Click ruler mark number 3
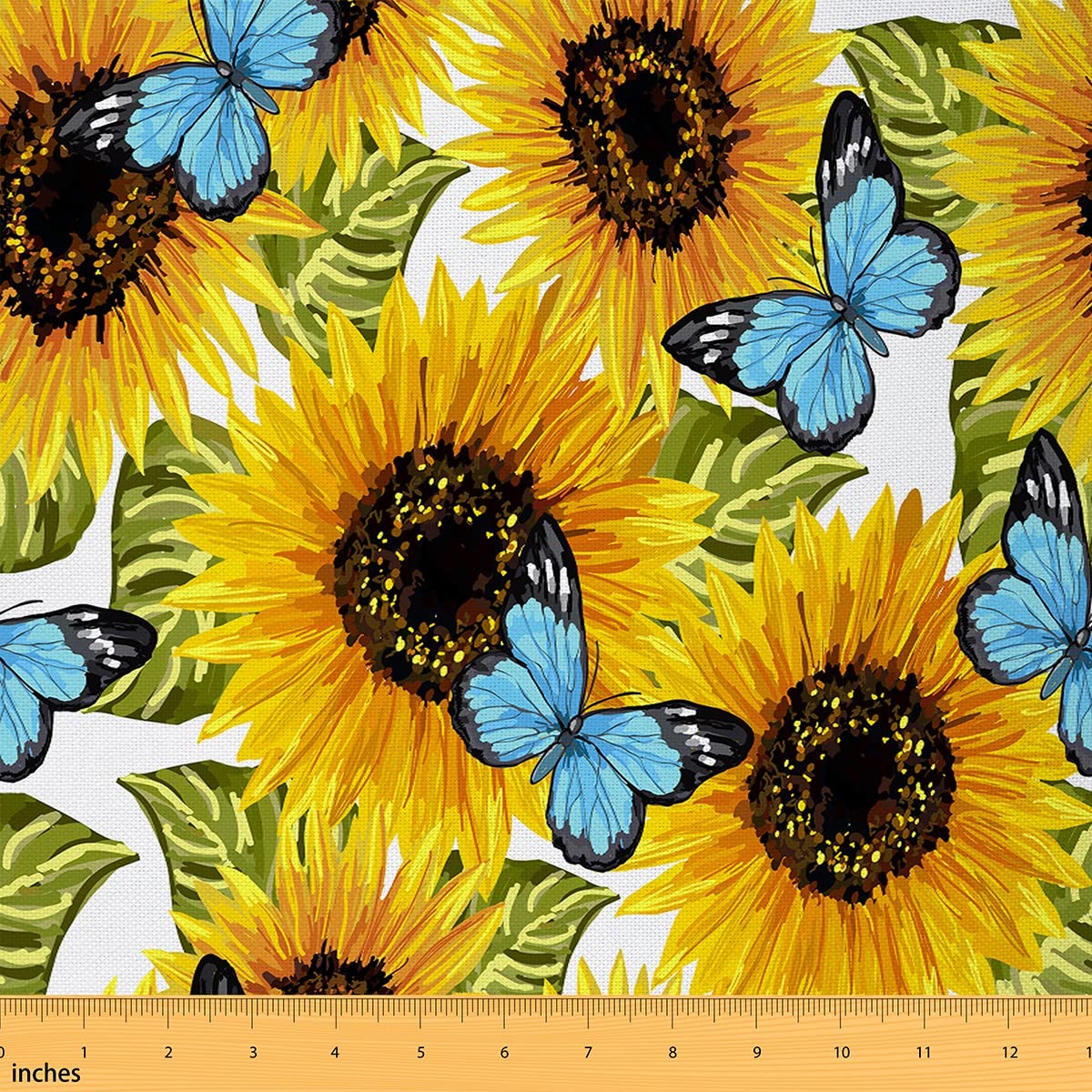 (x=253, y=1053)
